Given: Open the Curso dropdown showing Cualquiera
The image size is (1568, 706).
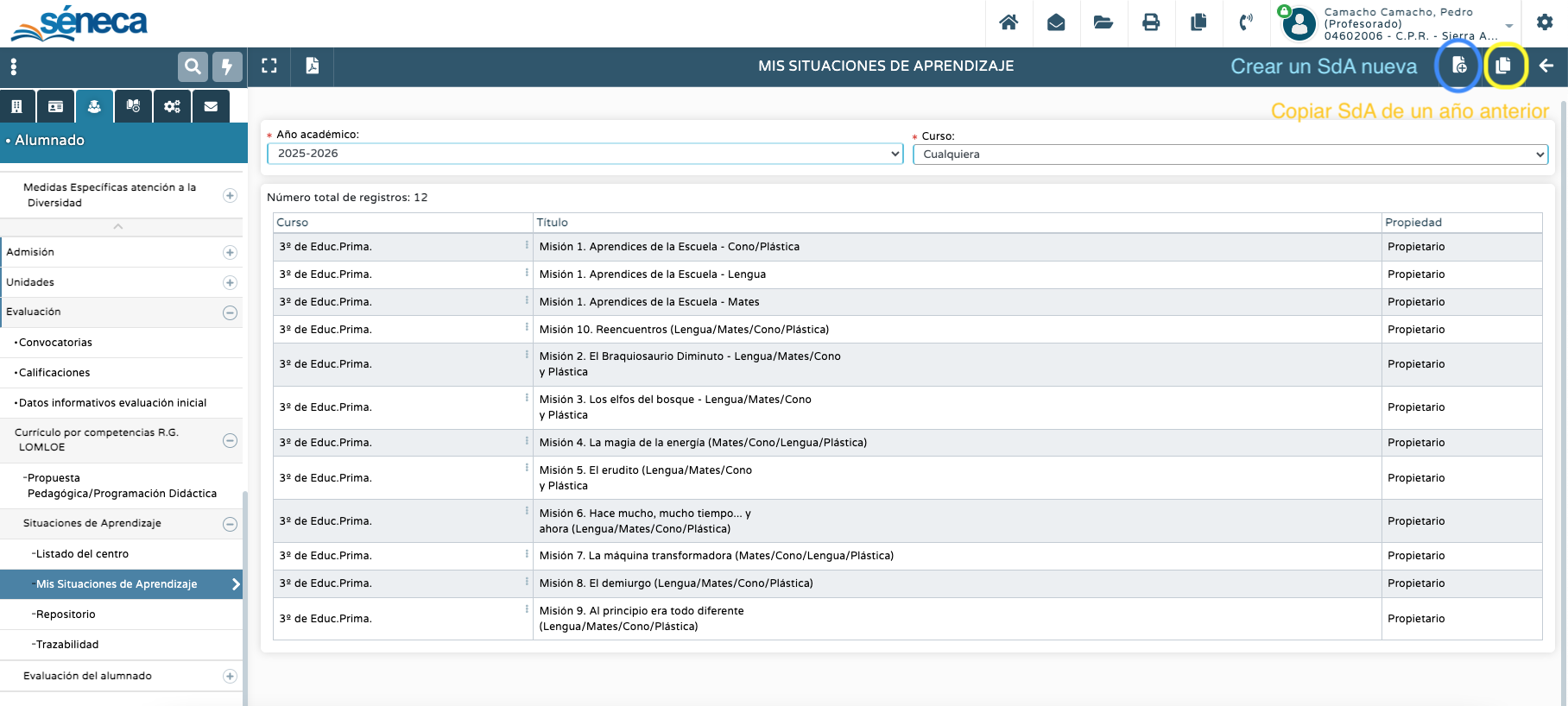Looking at the screenshot, I should point(1230,154).
